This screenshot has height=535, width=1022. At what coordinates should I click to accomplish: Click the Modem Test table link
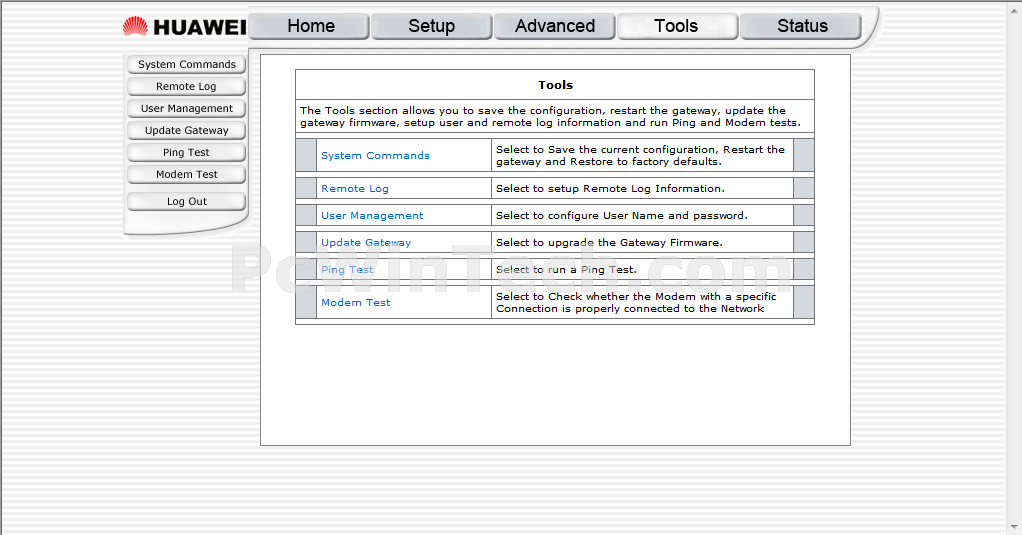(355, 302)
